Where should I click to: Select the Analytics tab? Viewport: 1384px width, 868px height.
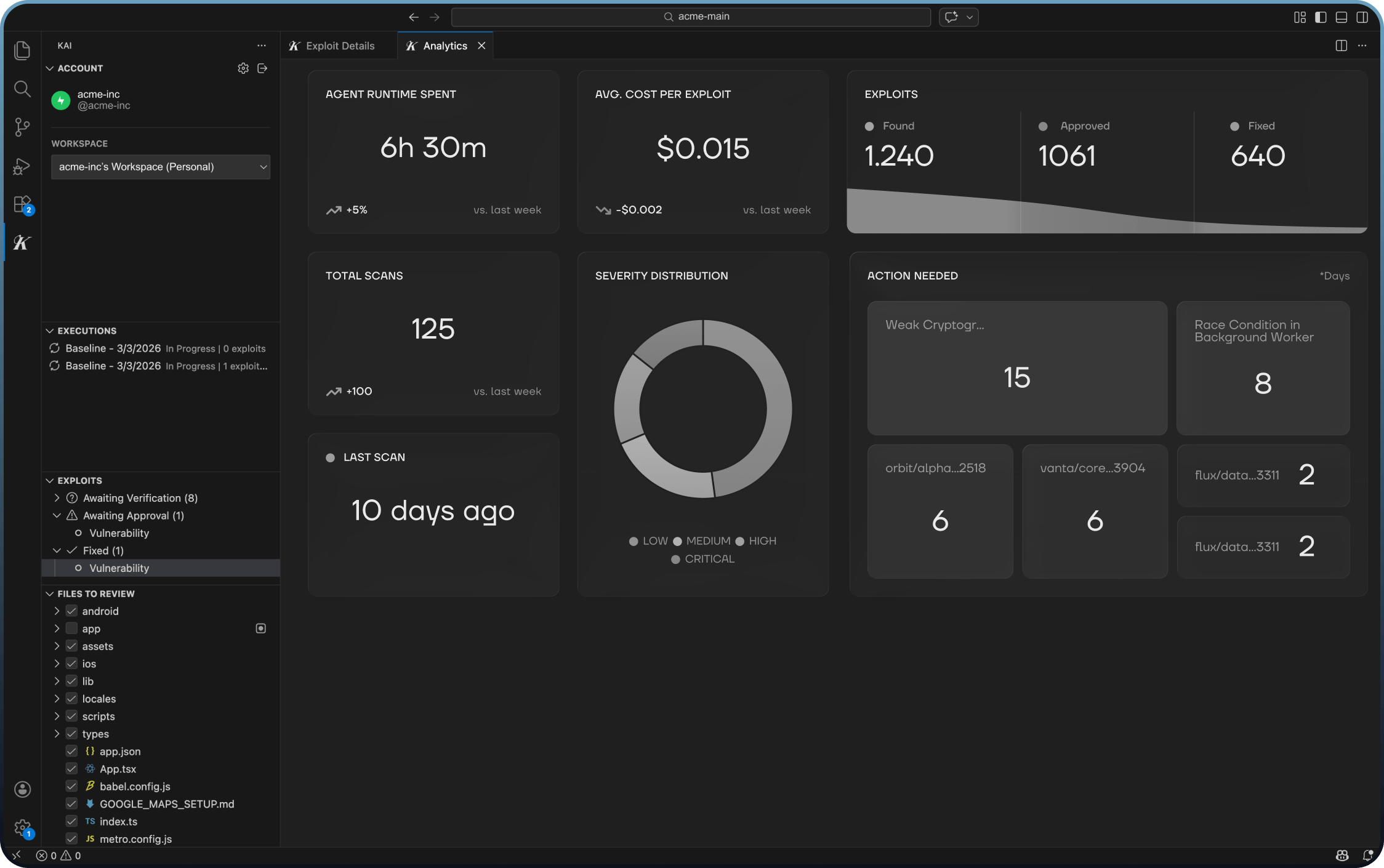point(445,45)
